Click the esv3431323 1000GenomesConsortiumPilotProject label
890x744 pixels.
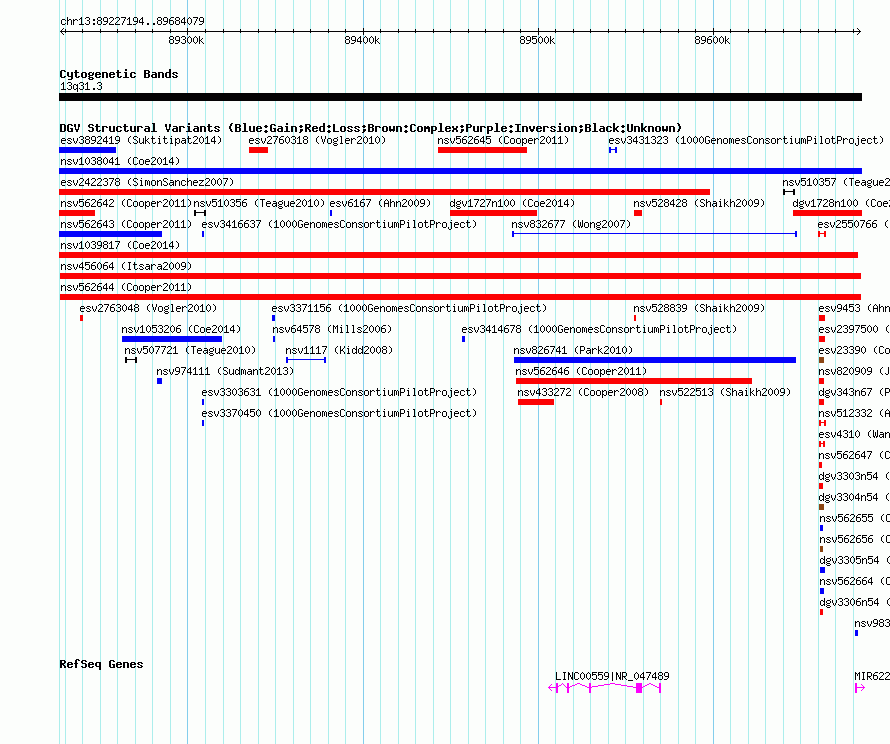click(x=746, y=140)
